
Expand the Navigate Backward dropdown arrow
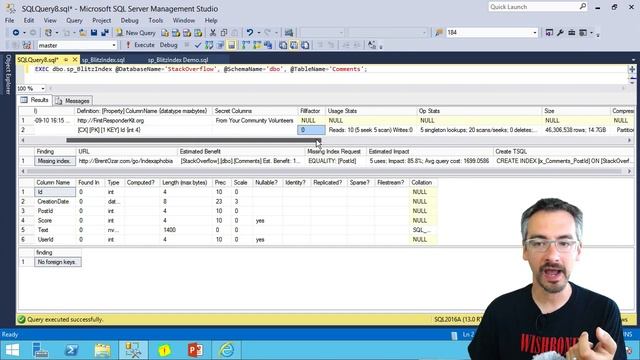(24, 32)
